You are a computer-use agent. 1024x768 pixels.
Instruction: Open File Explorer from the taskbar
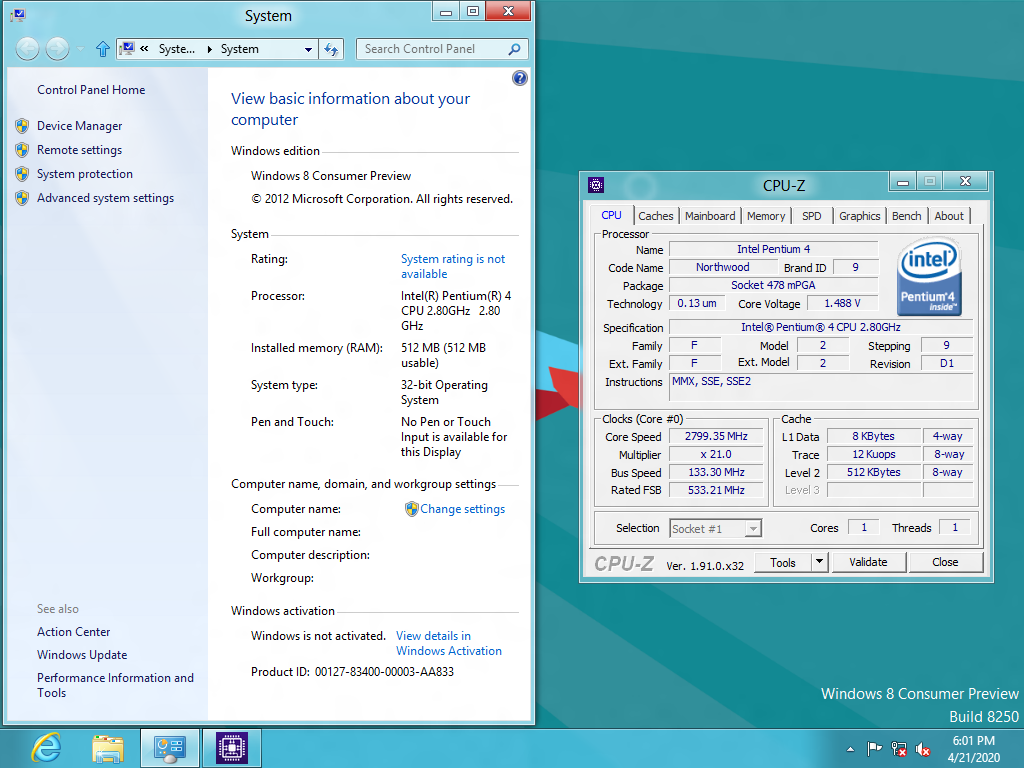coord(108,748)
